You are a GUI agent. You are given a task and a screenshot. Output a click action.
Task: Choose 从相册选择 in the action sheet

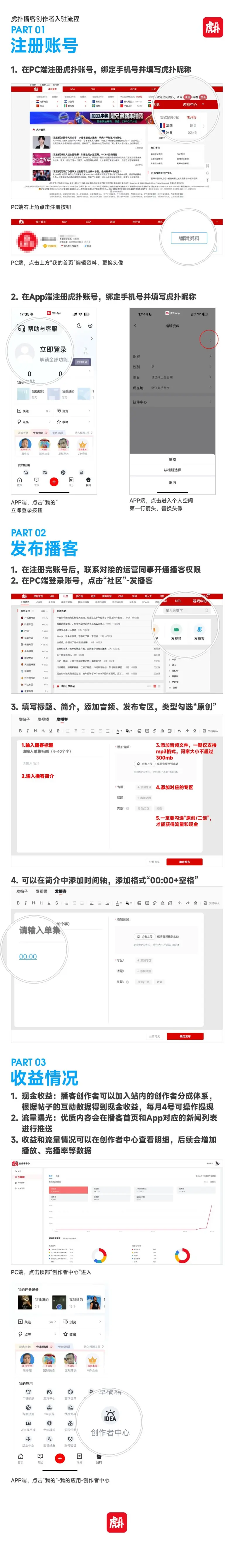tap(173, 470)
